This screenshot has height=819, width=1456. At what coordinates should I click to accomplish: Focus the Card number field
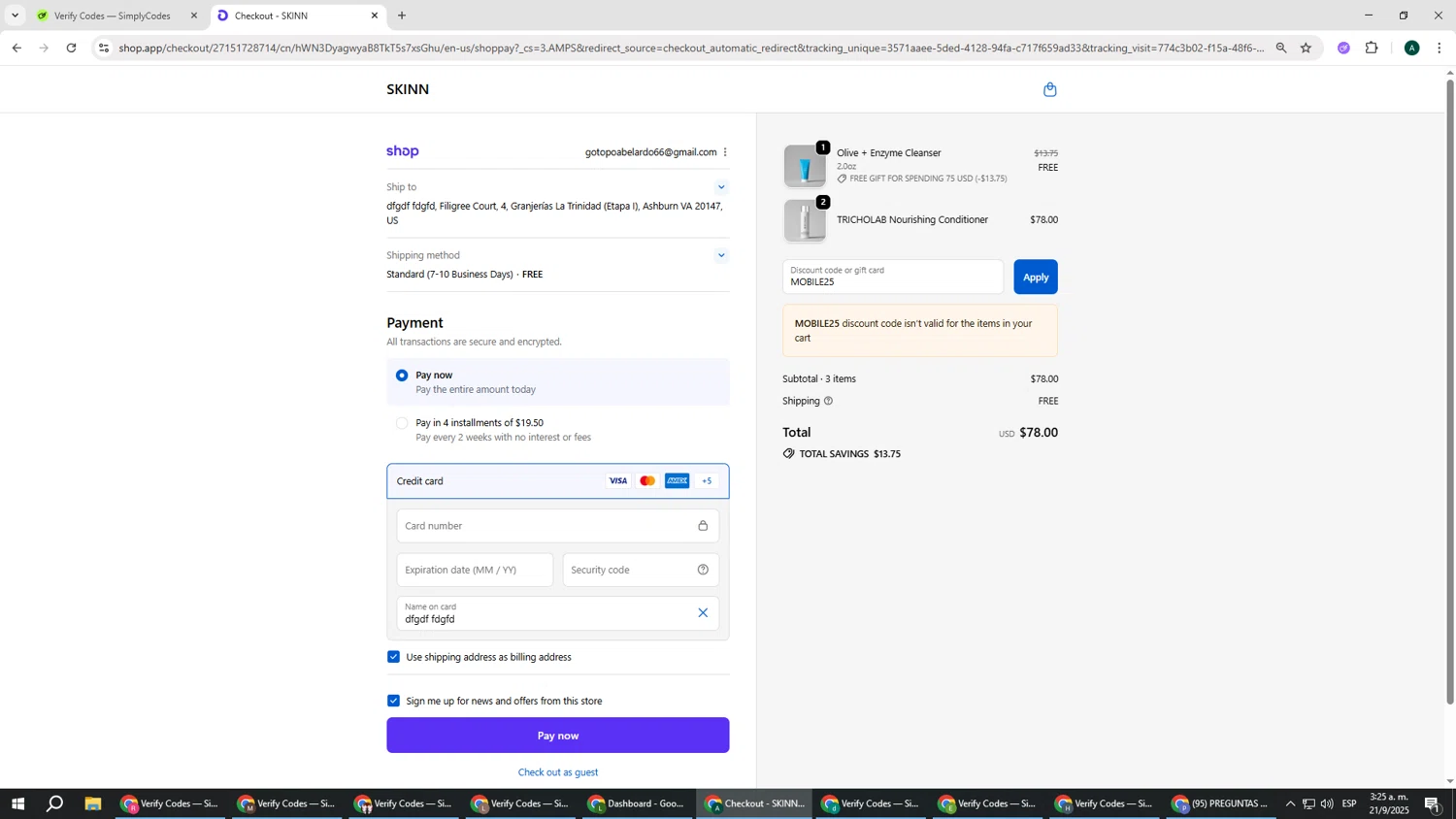[557, 526]
